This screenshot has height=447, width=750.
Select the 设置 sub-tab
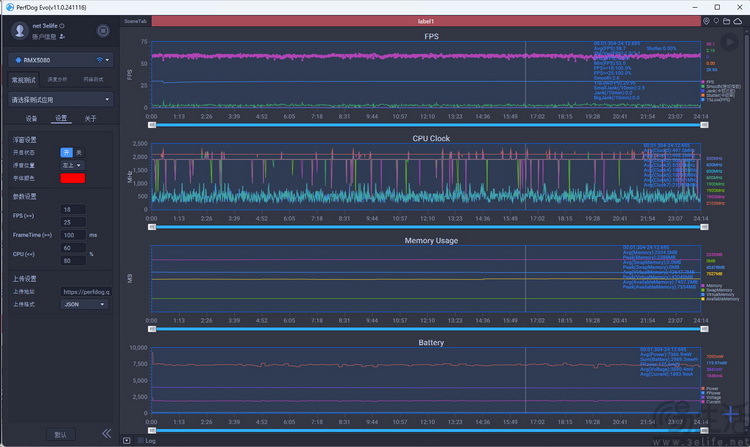point(61,118)
